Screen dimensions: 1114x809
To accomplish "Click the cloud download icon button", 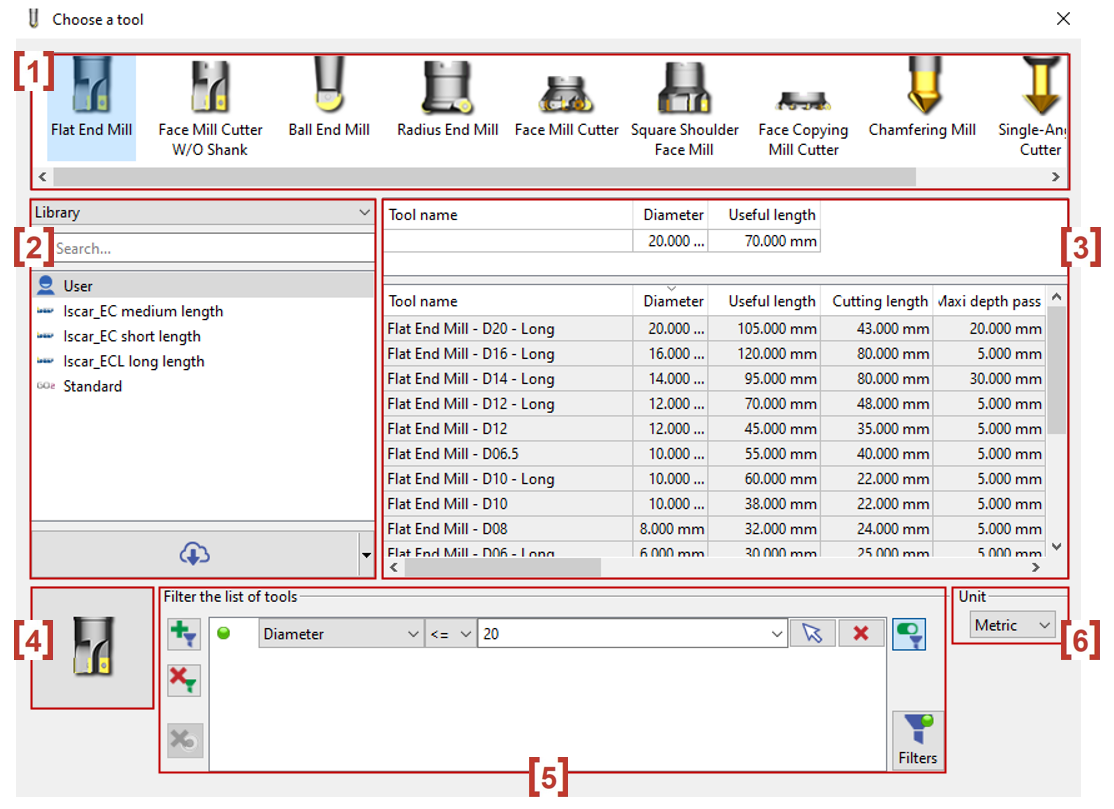I will pyautogui.click(x=194, y=554).
